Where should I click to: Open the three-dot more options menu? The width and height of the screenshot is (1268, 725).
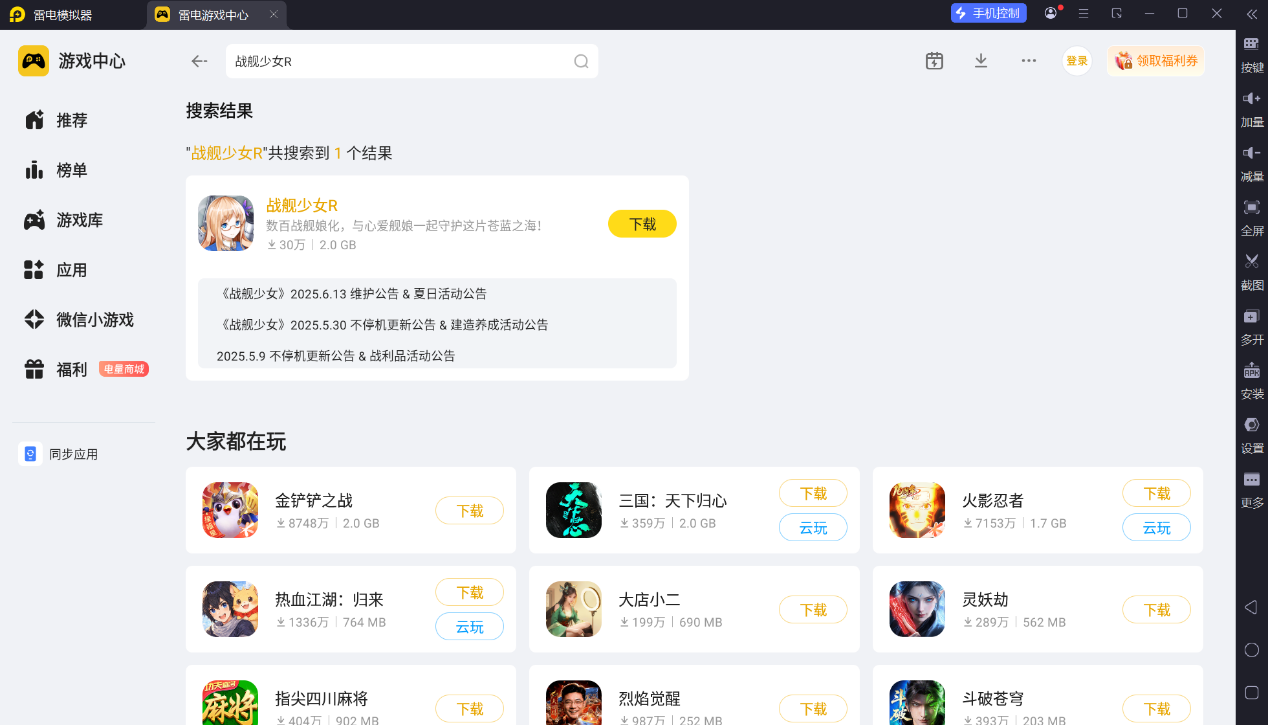pos(1028,61)
